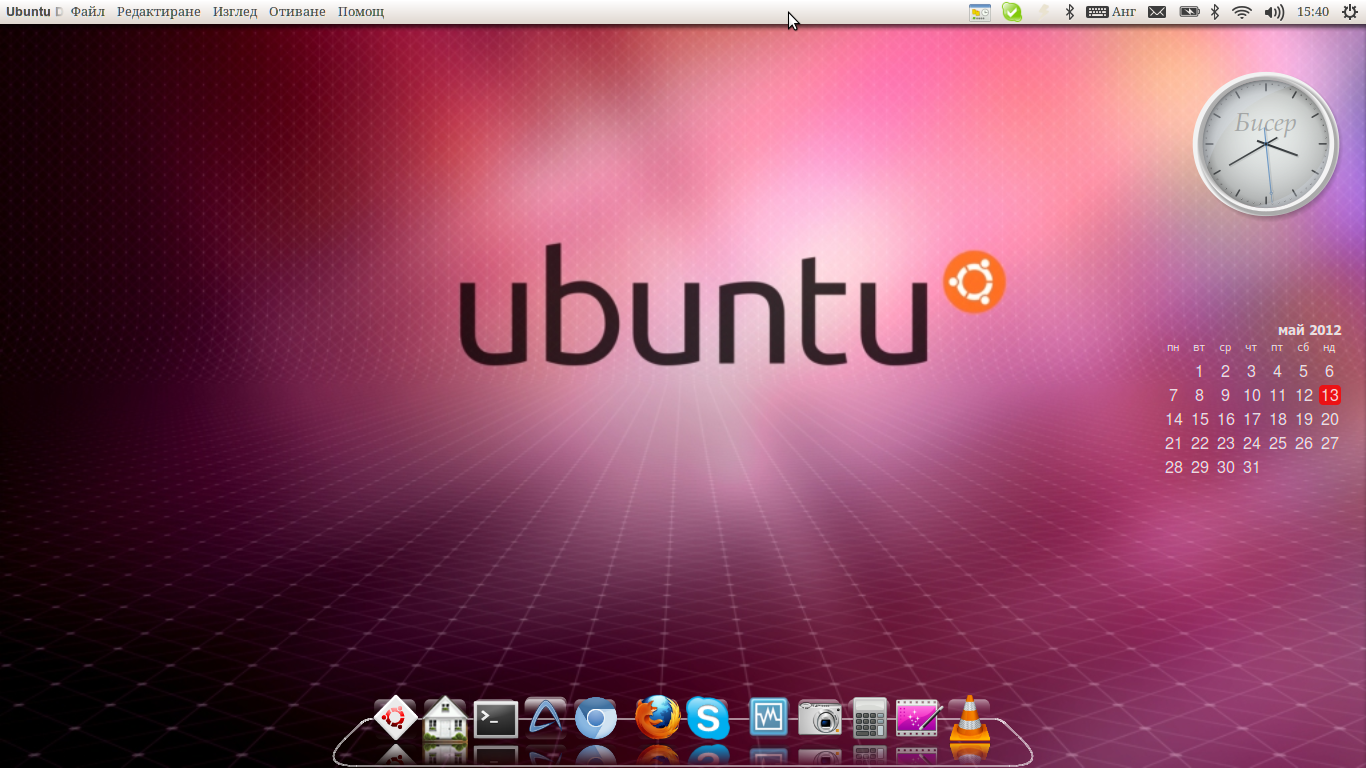
Task: Open the System Monitor dock icon
Action: 769,718
